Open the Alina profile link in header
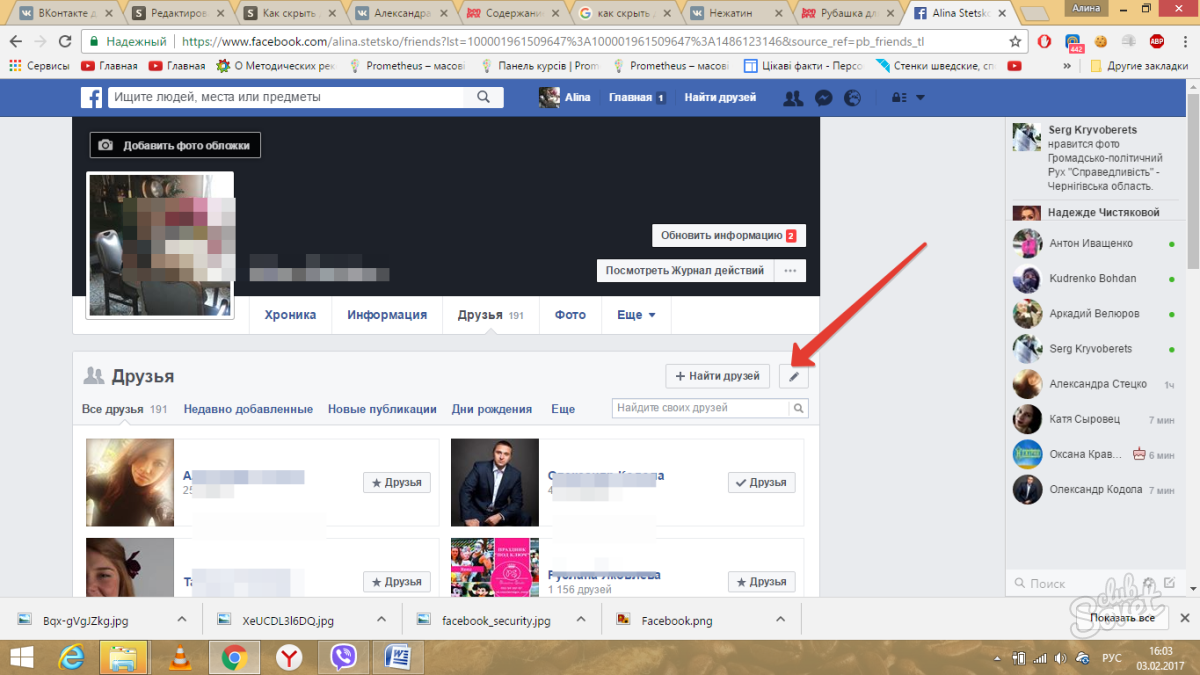The height and width of the screenshot is (675, 1200). 565,98
